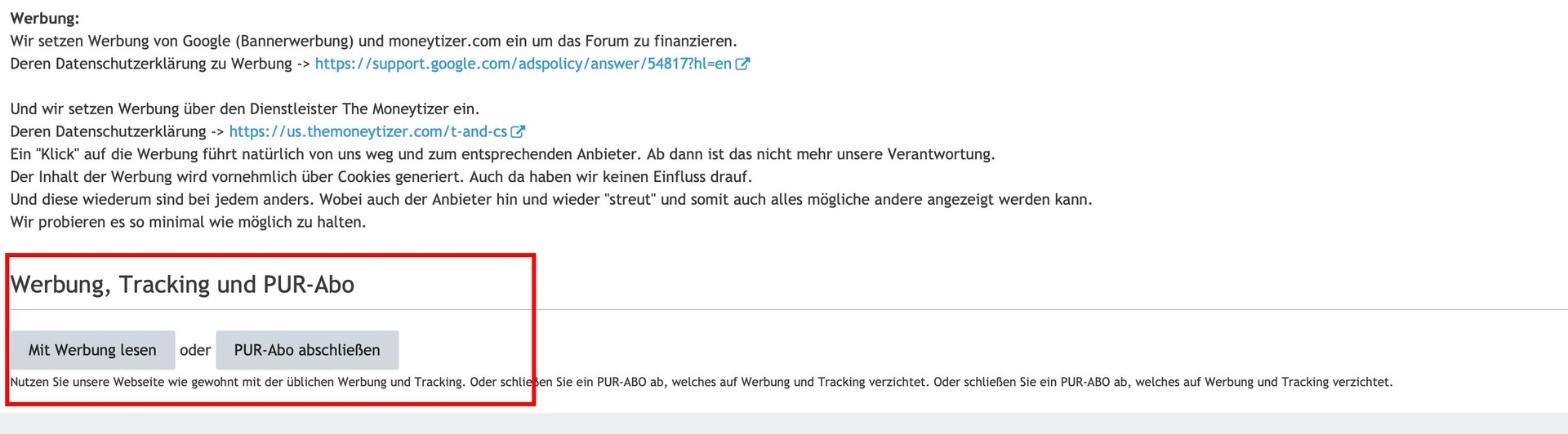Click the Deren Datenschutzerklärung text before themoneytizer link
Image resolution: width=1568 pixels, height=434 pixels.
coord(108,131)
